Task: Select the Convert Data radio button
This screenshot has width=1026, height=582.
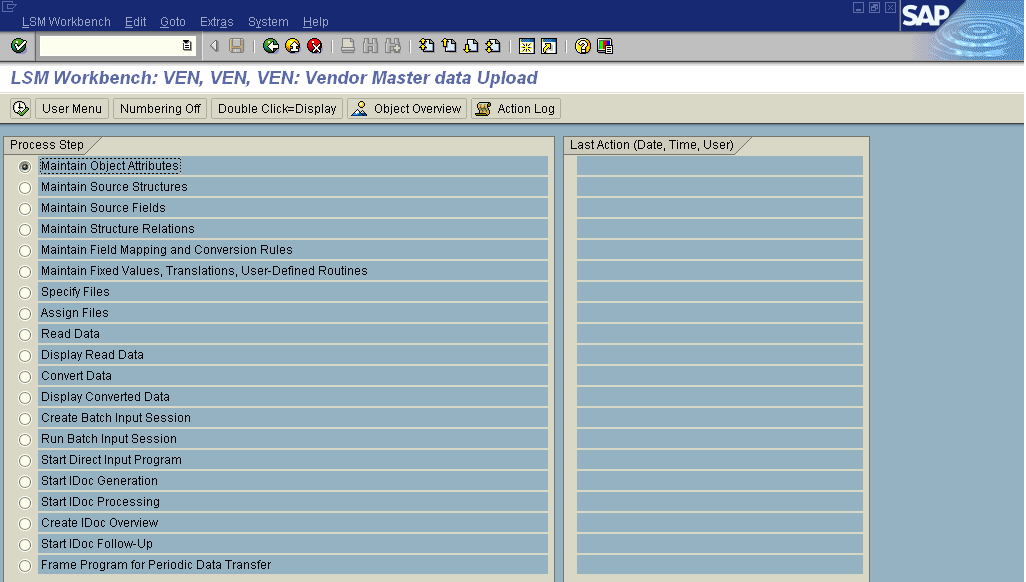Action: pyautogui.click(x=25, y=377)
